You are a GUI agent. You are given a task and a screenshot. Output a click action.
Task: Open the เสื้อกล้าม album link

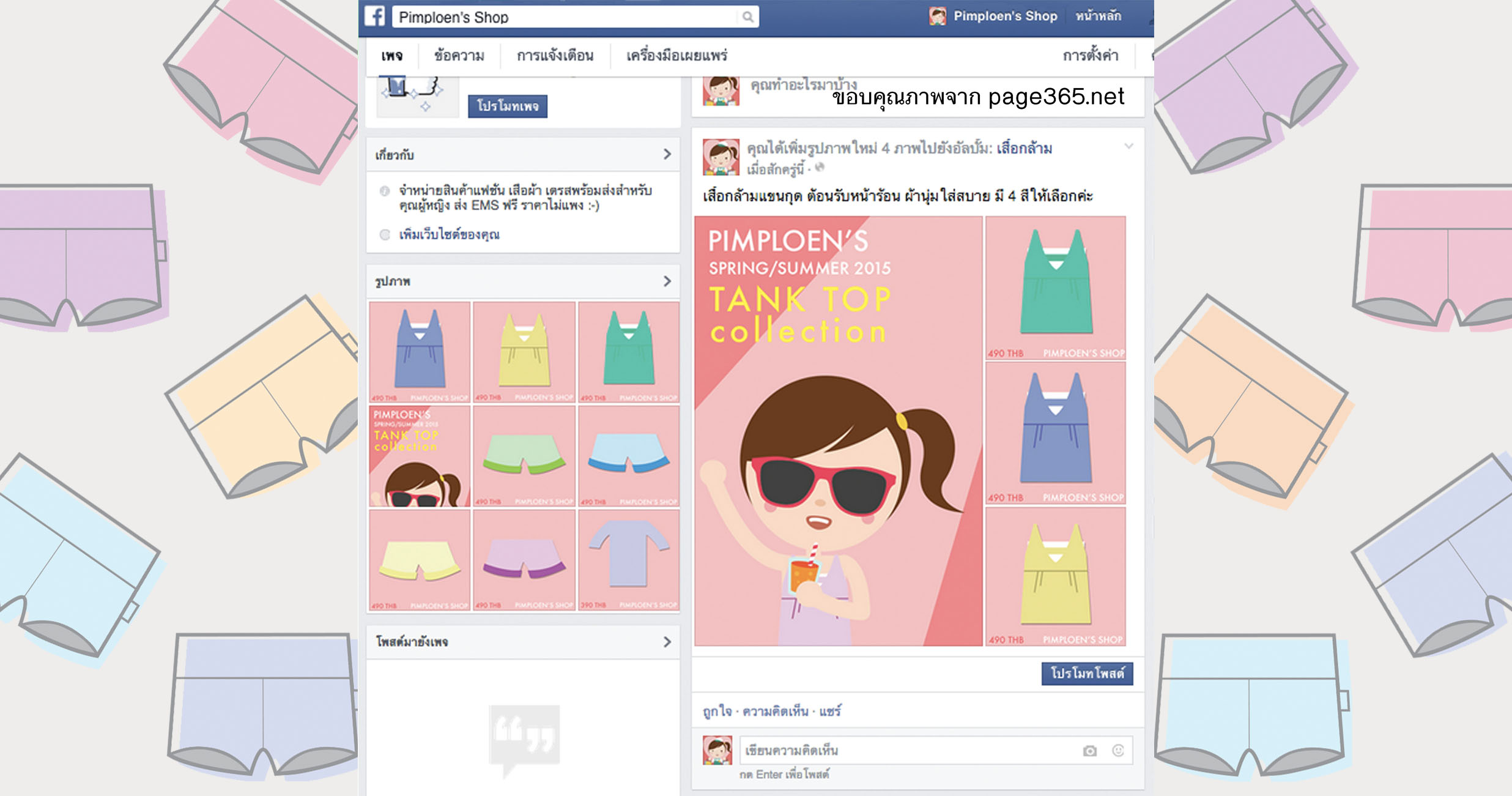tap(1025, 148)
